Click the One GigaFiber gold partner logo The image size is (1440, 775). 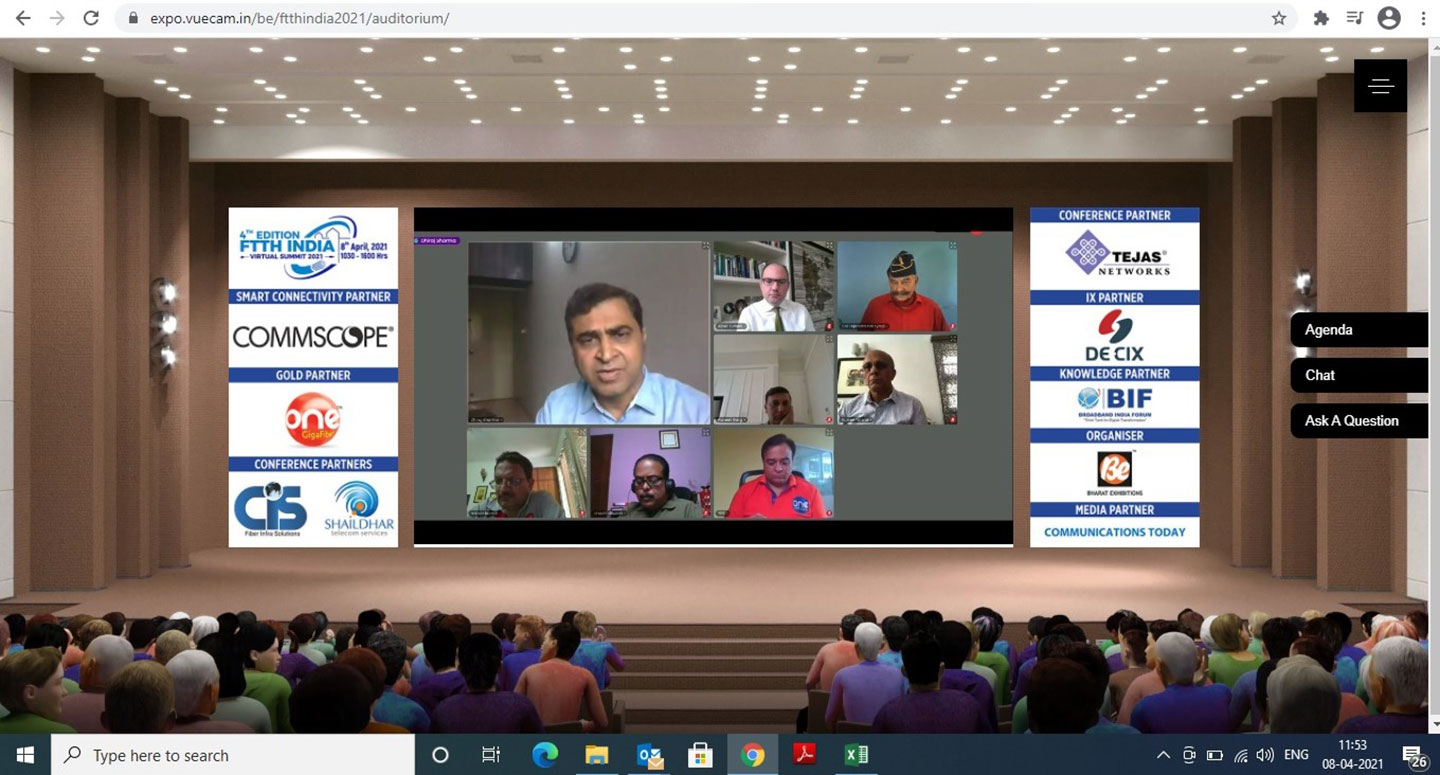point(313,420)
